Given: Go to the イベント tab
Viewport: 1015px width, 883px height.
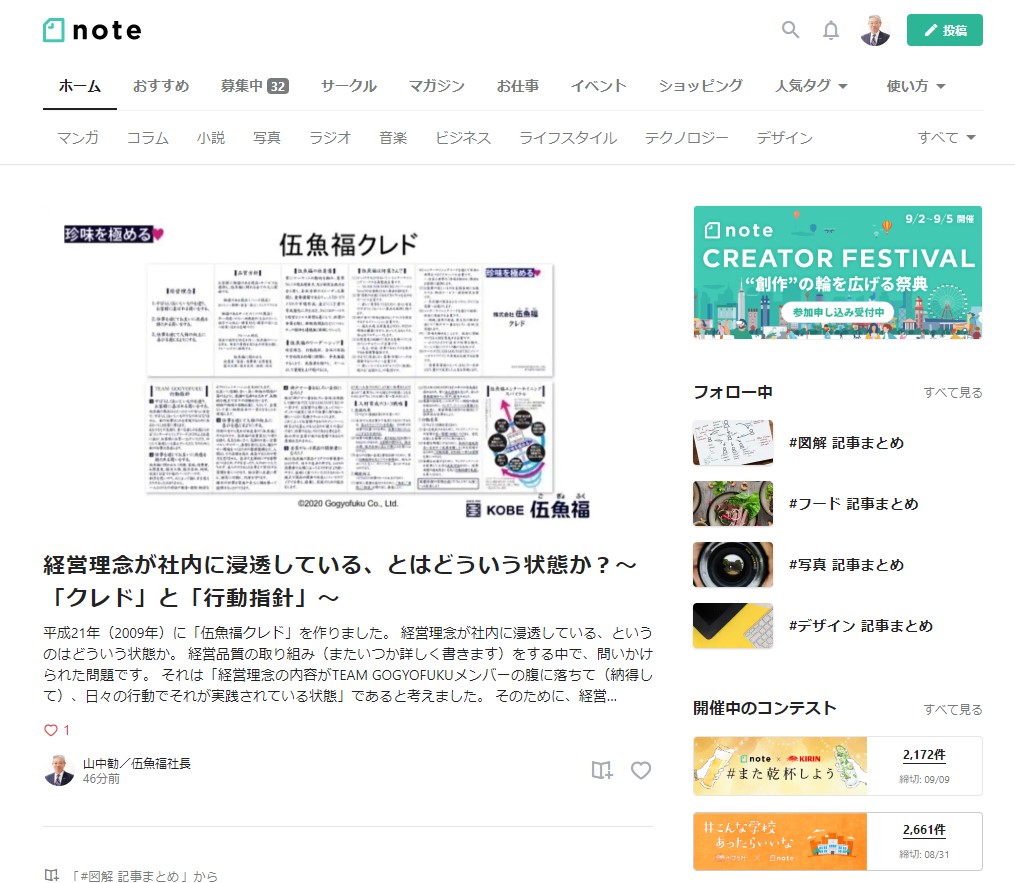Looking at the screenshot, I should point(599,86).
